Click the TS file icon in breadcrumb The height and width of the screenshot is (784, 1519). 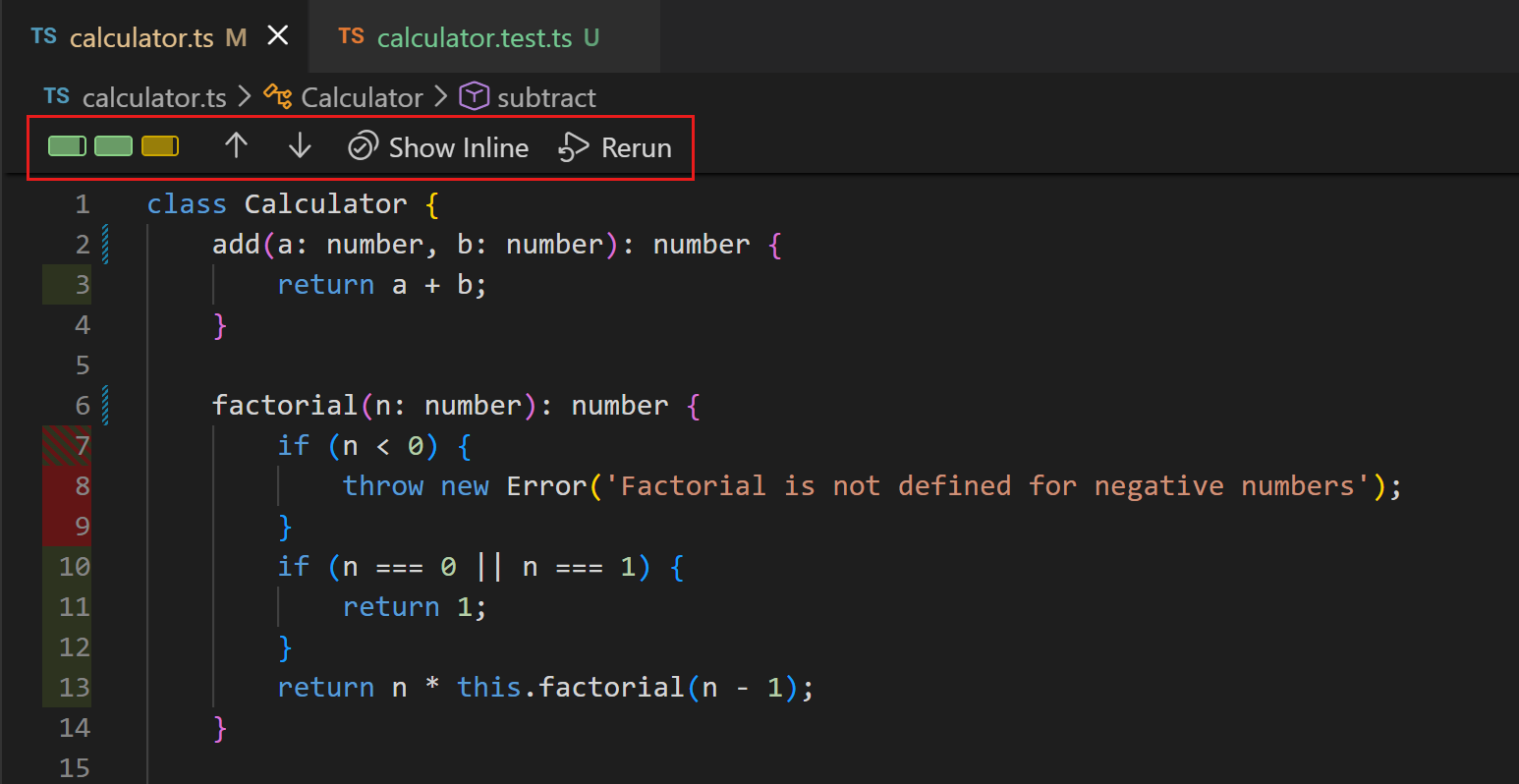[x=57, y=97]
